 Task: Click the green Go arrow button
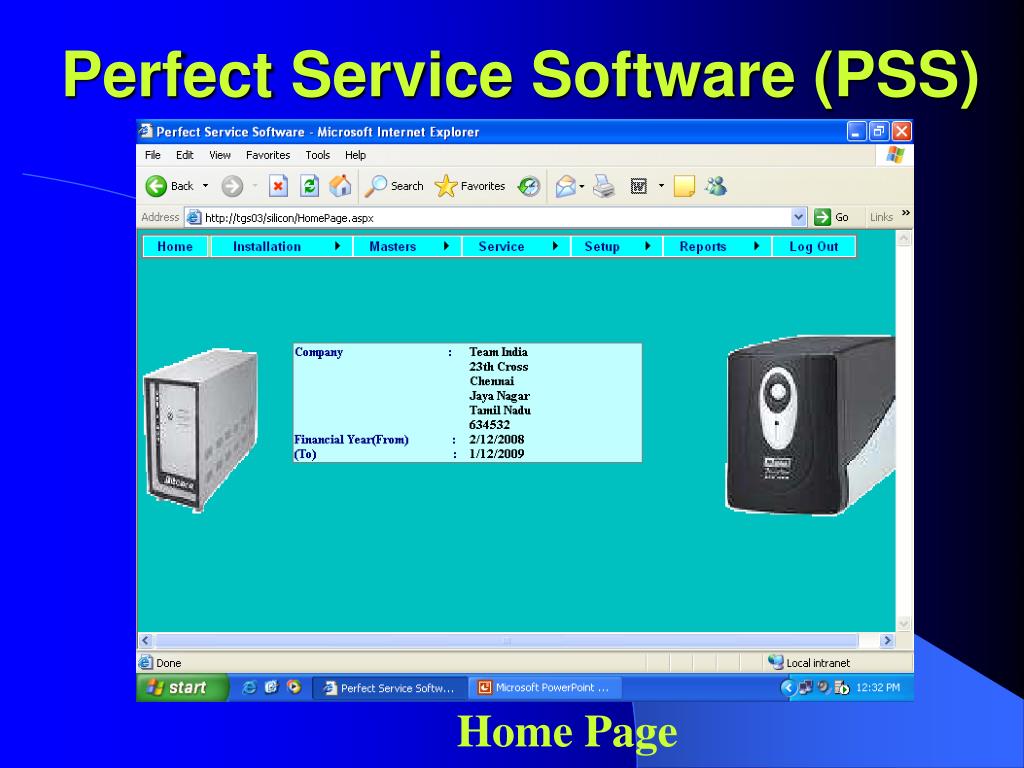coord(822,217)
